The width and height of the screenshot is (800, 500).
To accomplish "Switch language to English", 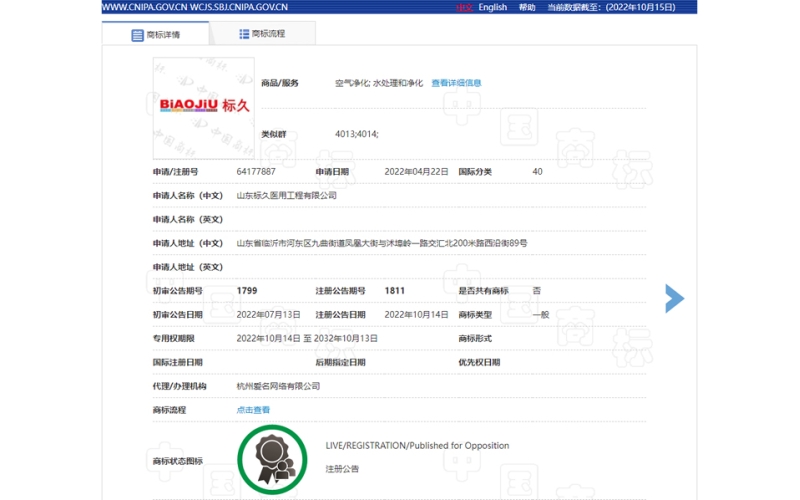I will [492, 7].
